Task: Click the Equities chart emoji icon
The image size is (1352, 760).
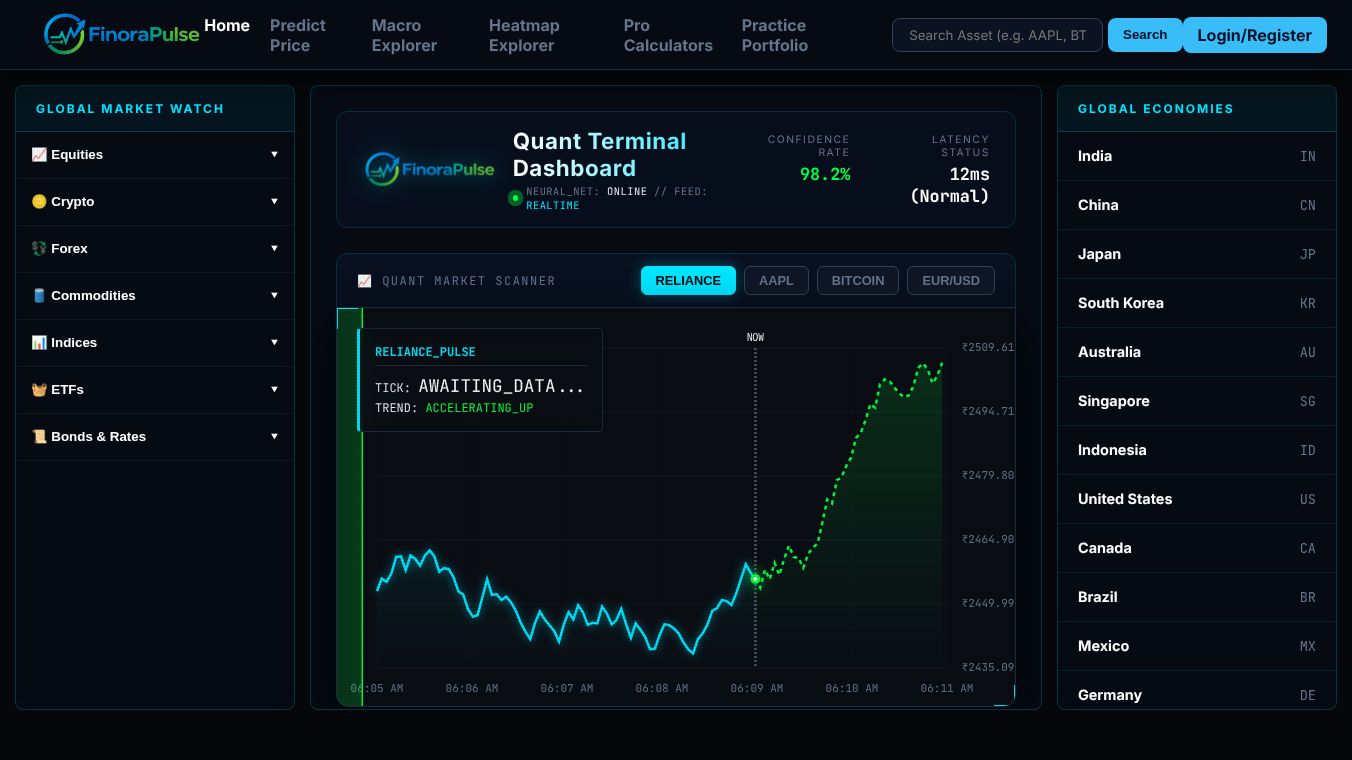Action: (39, 155)
